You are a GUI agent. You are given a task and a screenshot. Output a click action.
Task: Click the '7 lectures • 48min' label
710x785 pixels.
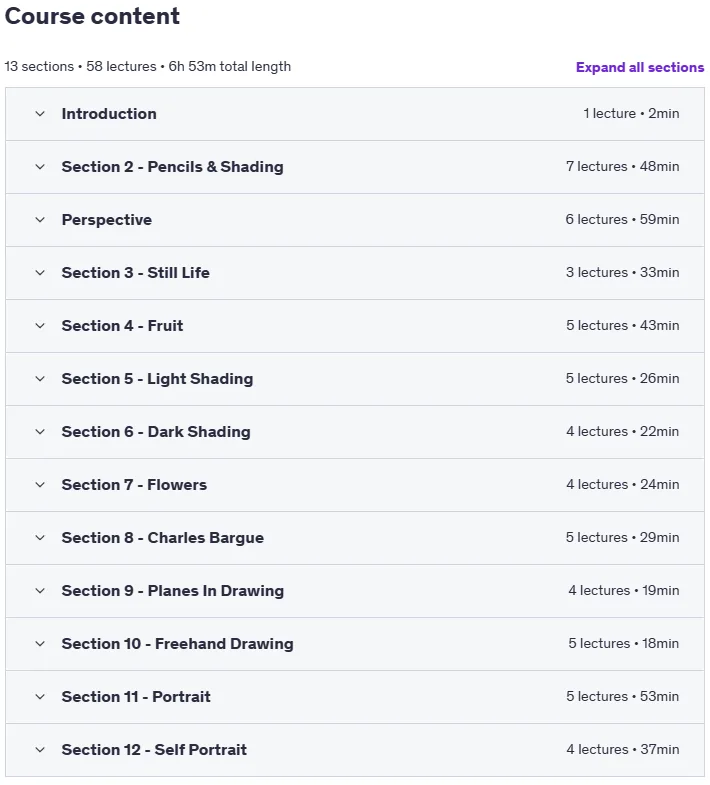tap(622, 166)
